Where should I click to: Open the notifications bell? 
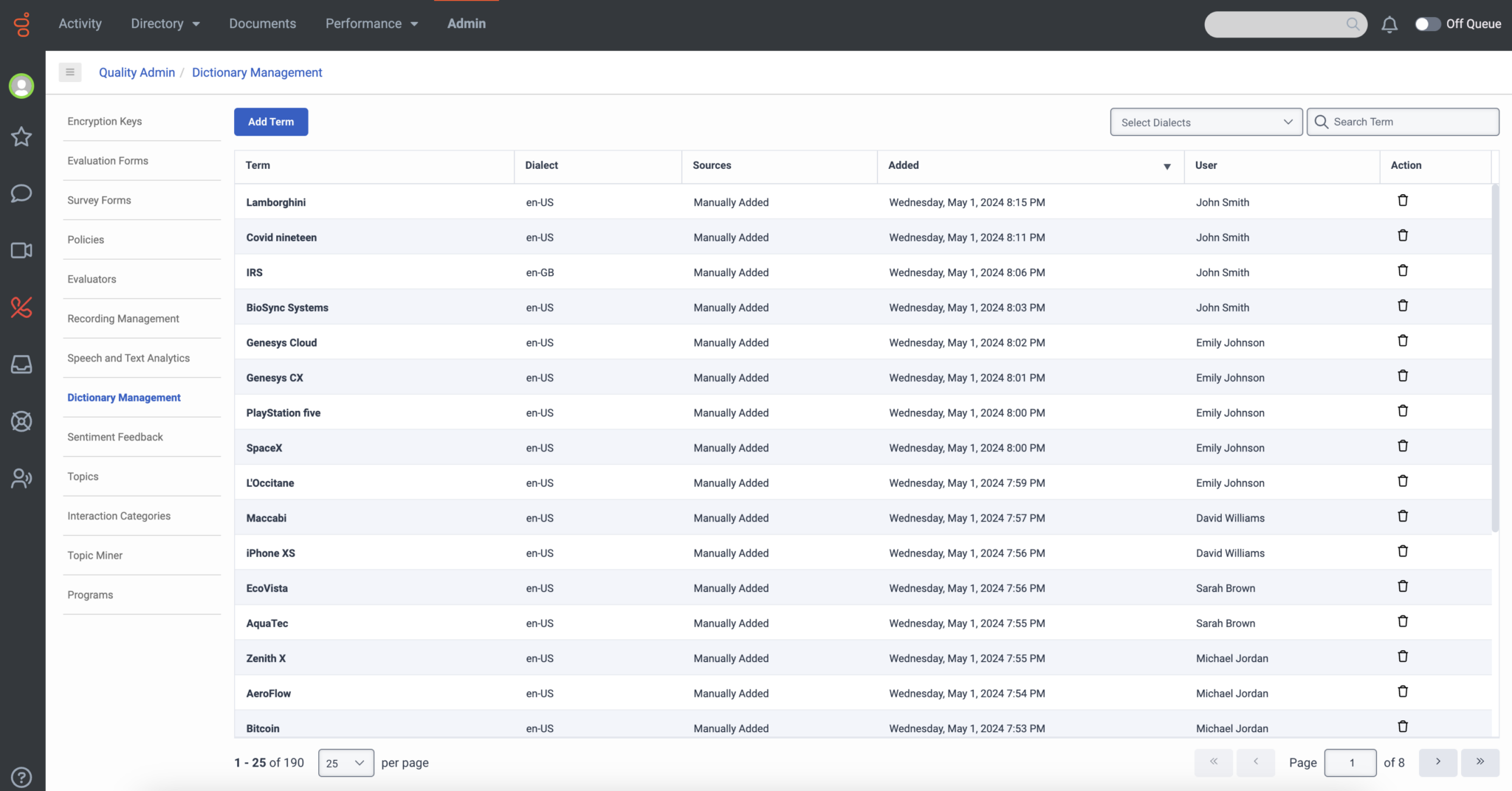tap(1389, 24)
